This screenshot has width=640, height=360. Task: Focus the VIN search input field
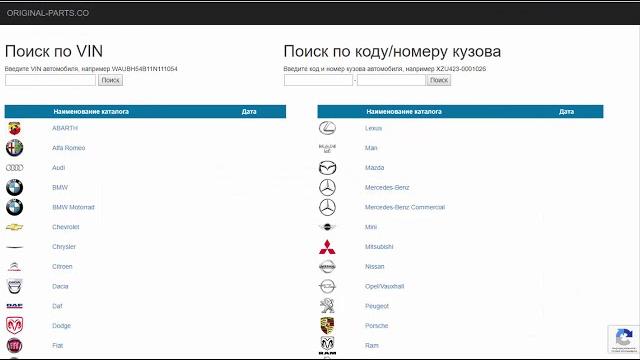[x=51, y=80]
